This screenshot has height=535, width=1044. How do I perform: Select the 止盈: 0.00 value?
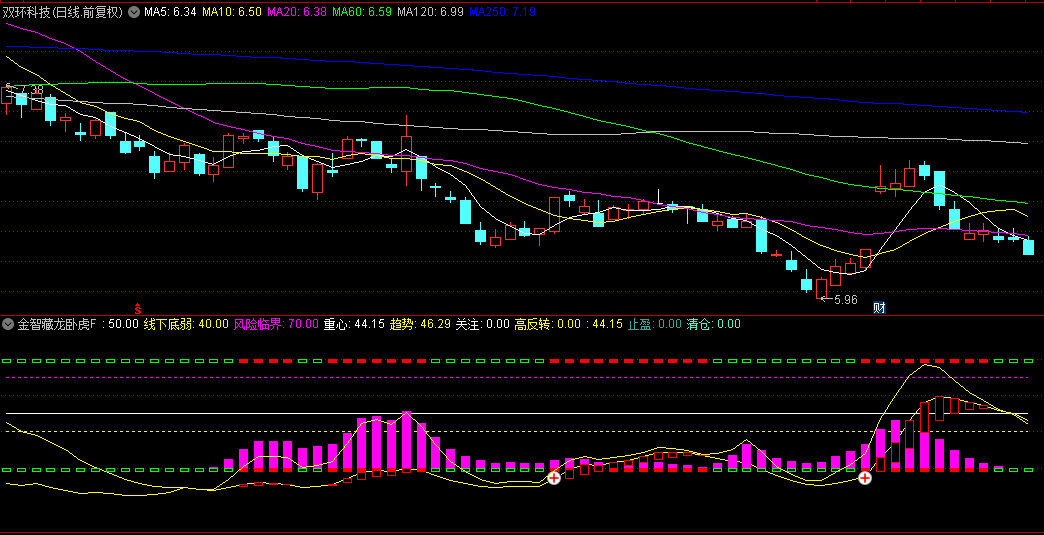[x=655, y=325]
